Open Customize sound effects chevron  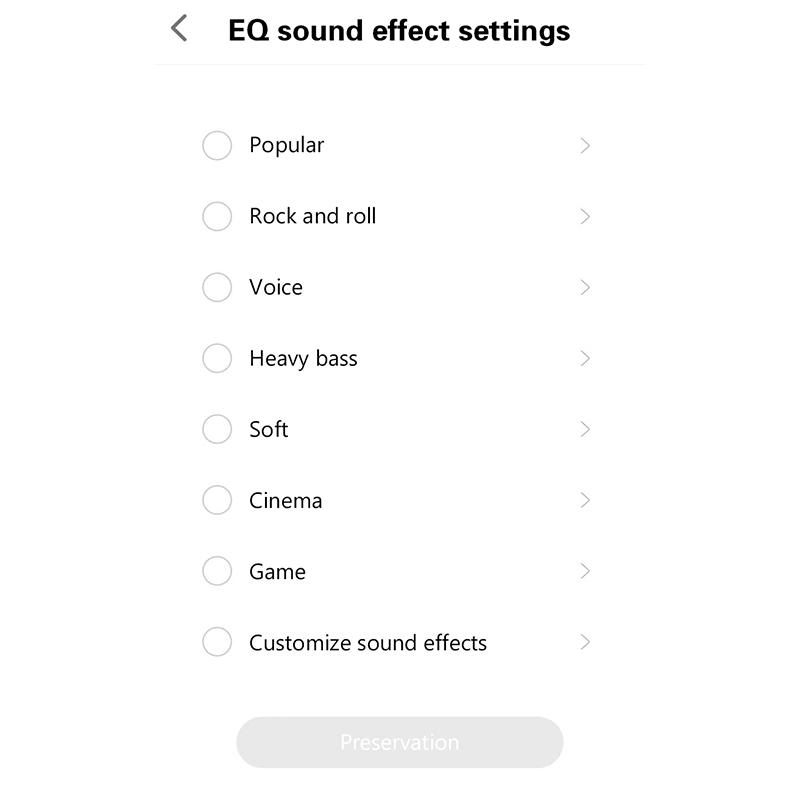point(585,642)
